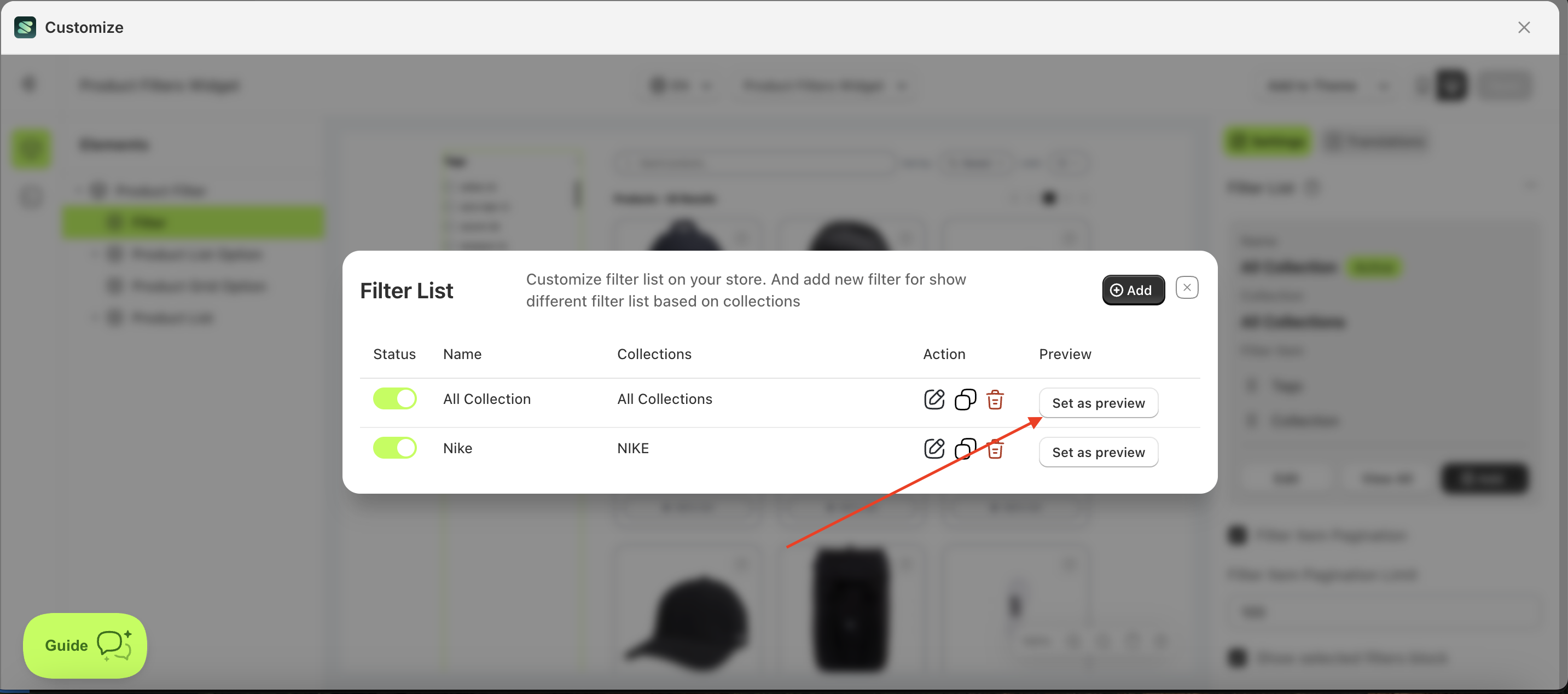Open the Guide chat helper
Screen dimensions: 1568x694
click(85, 645)
